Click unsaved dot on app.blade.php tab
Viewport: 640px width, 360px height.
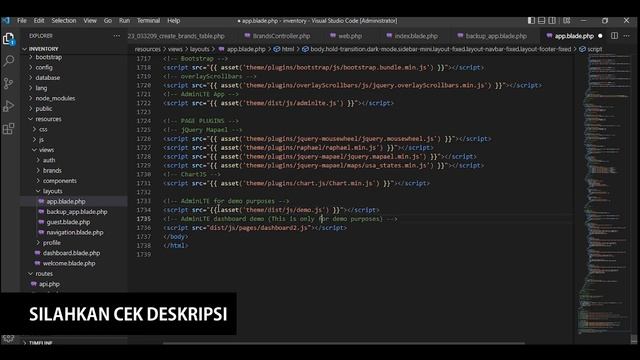tap(600, 36)
